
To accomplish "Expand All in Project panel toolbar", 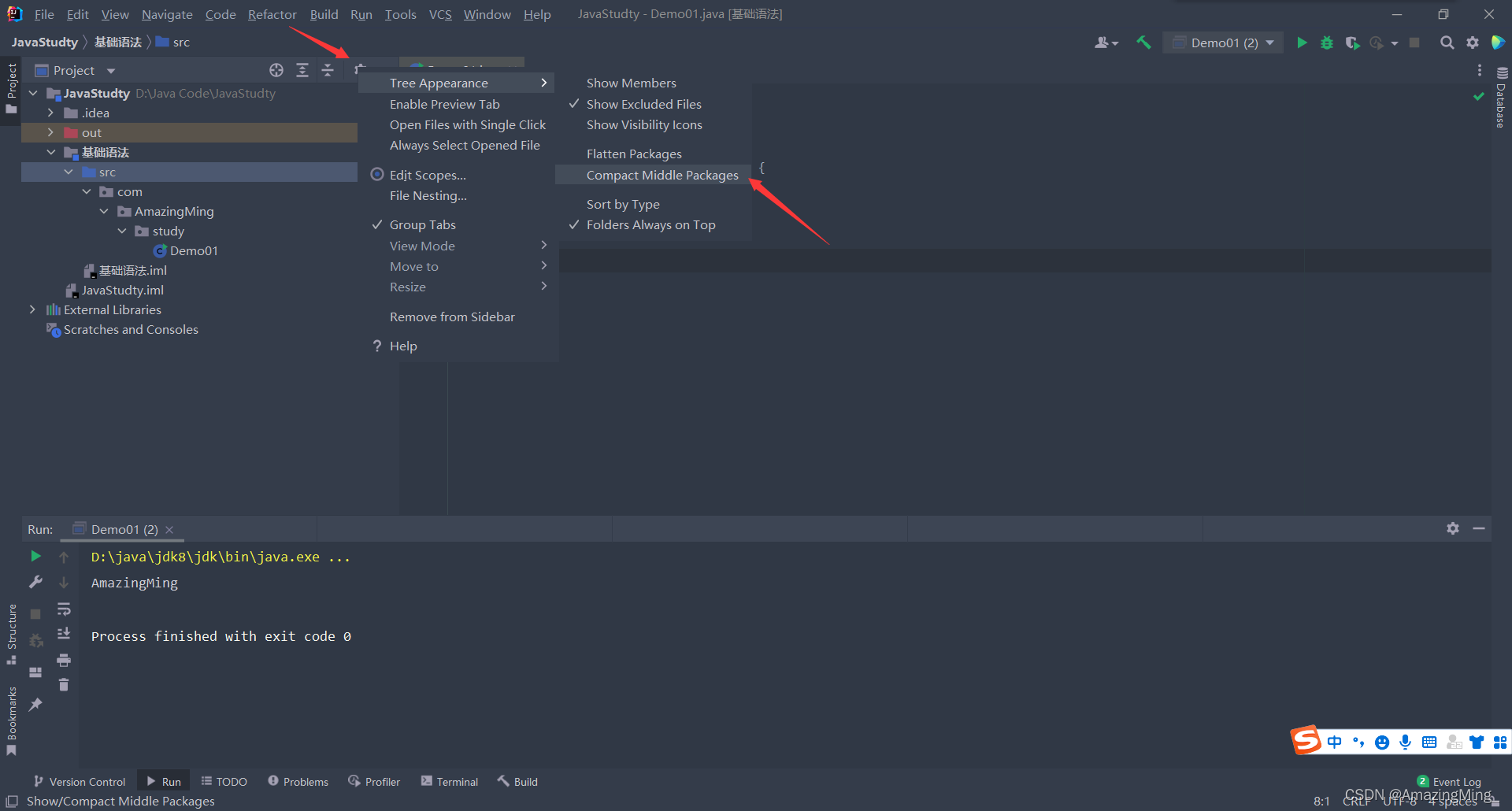I will coord(302,70).
